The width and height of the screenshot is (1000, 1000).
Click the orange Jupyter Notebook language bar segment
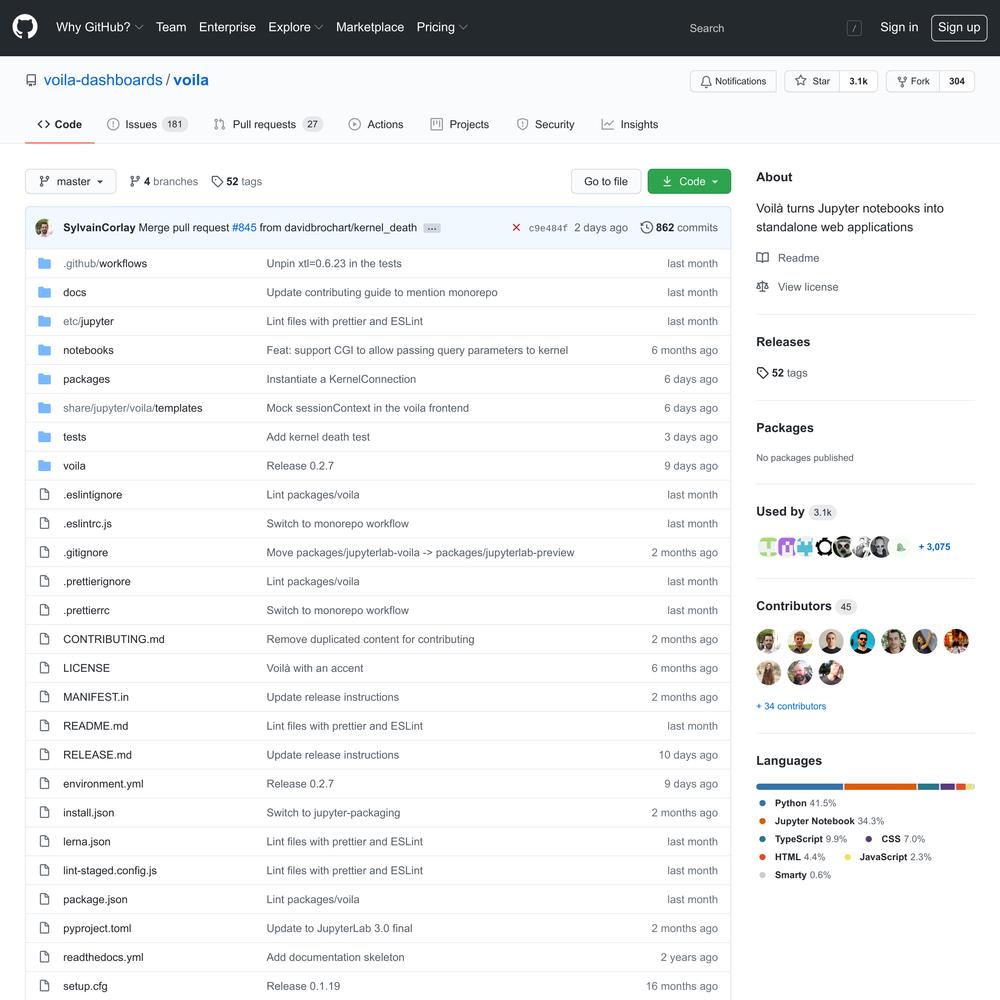click(880, 787)
